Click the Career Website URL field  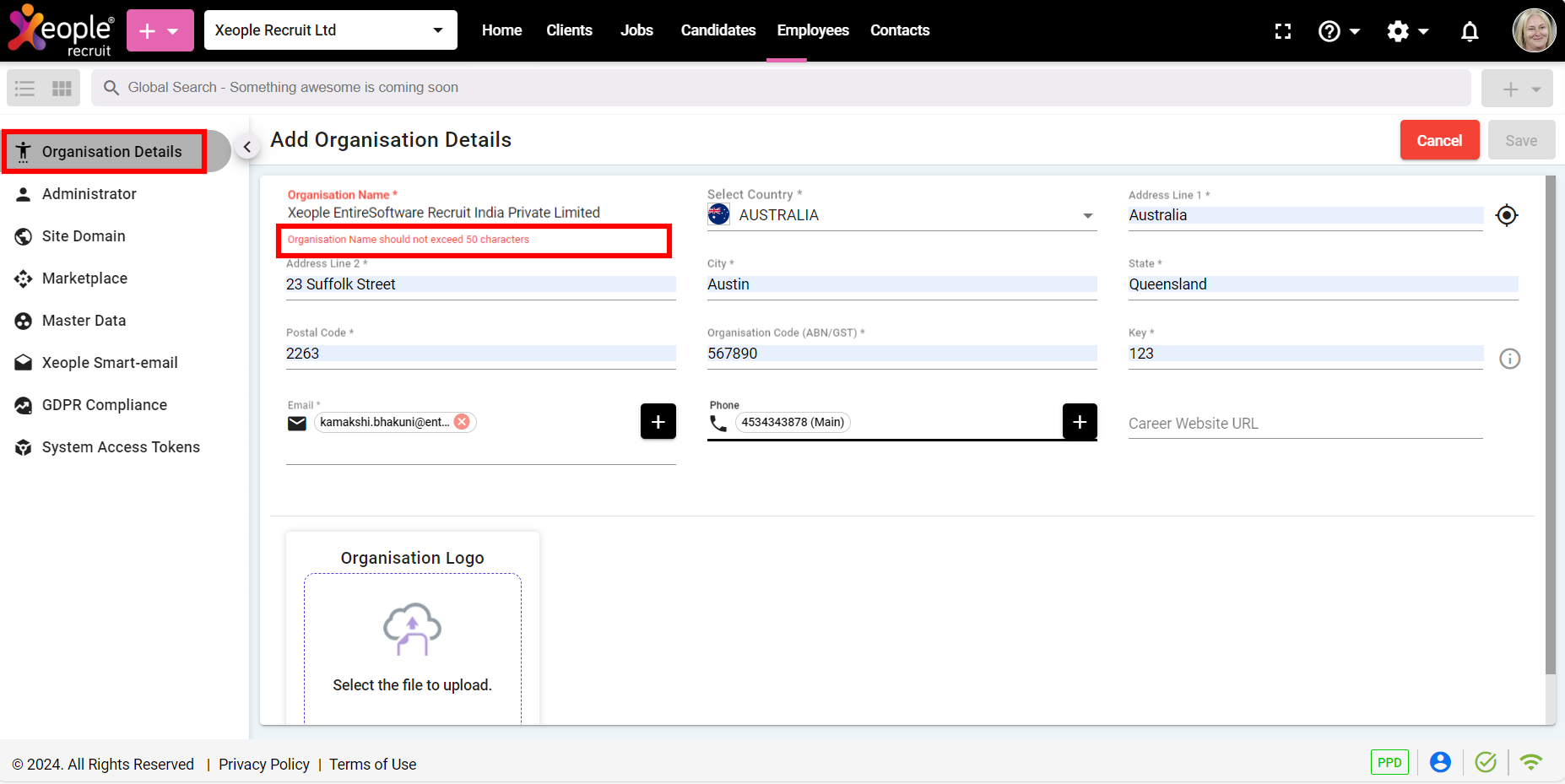[1305, 424]
